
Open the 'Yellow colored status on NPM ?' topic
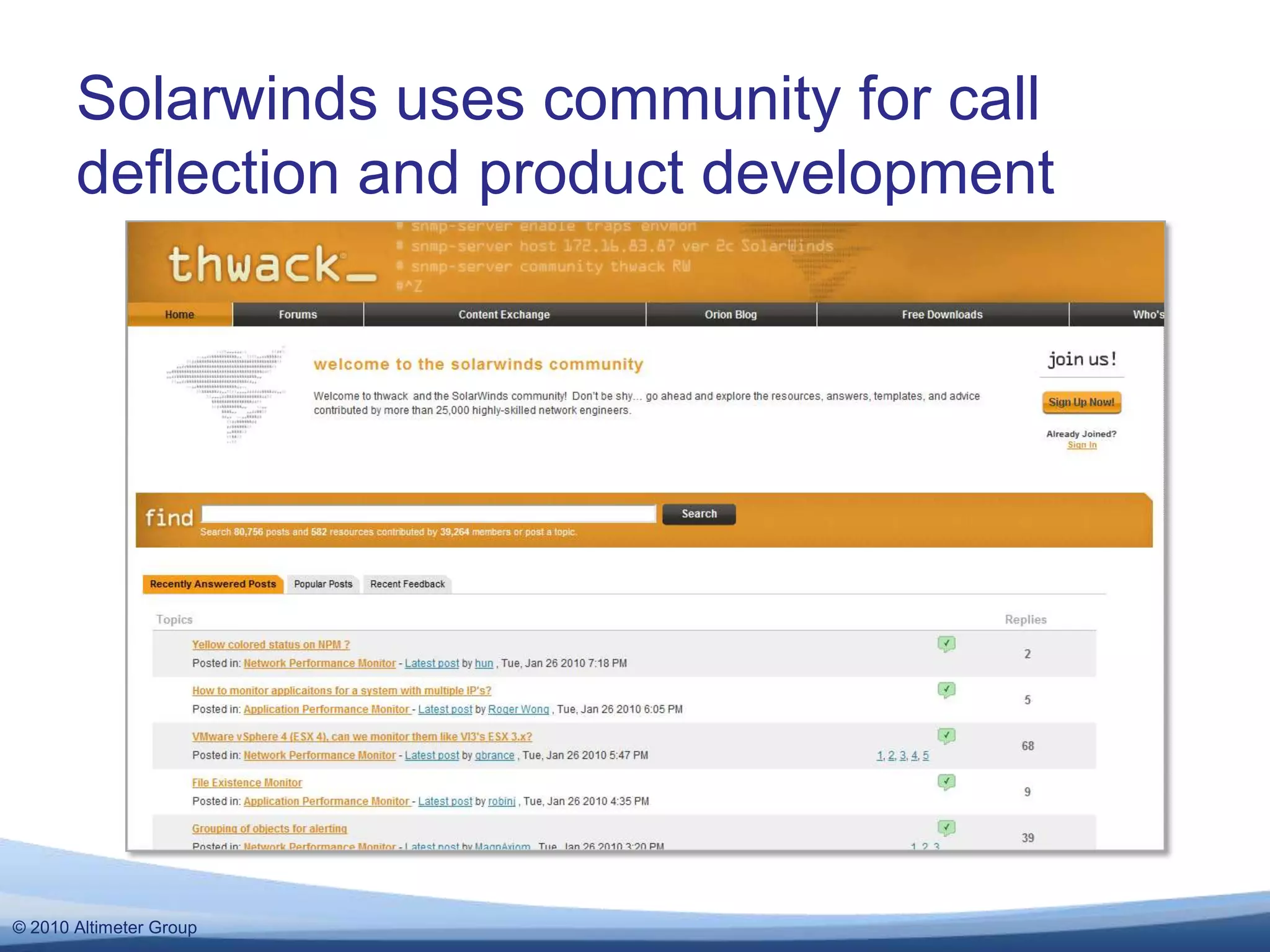coord(271,645)
